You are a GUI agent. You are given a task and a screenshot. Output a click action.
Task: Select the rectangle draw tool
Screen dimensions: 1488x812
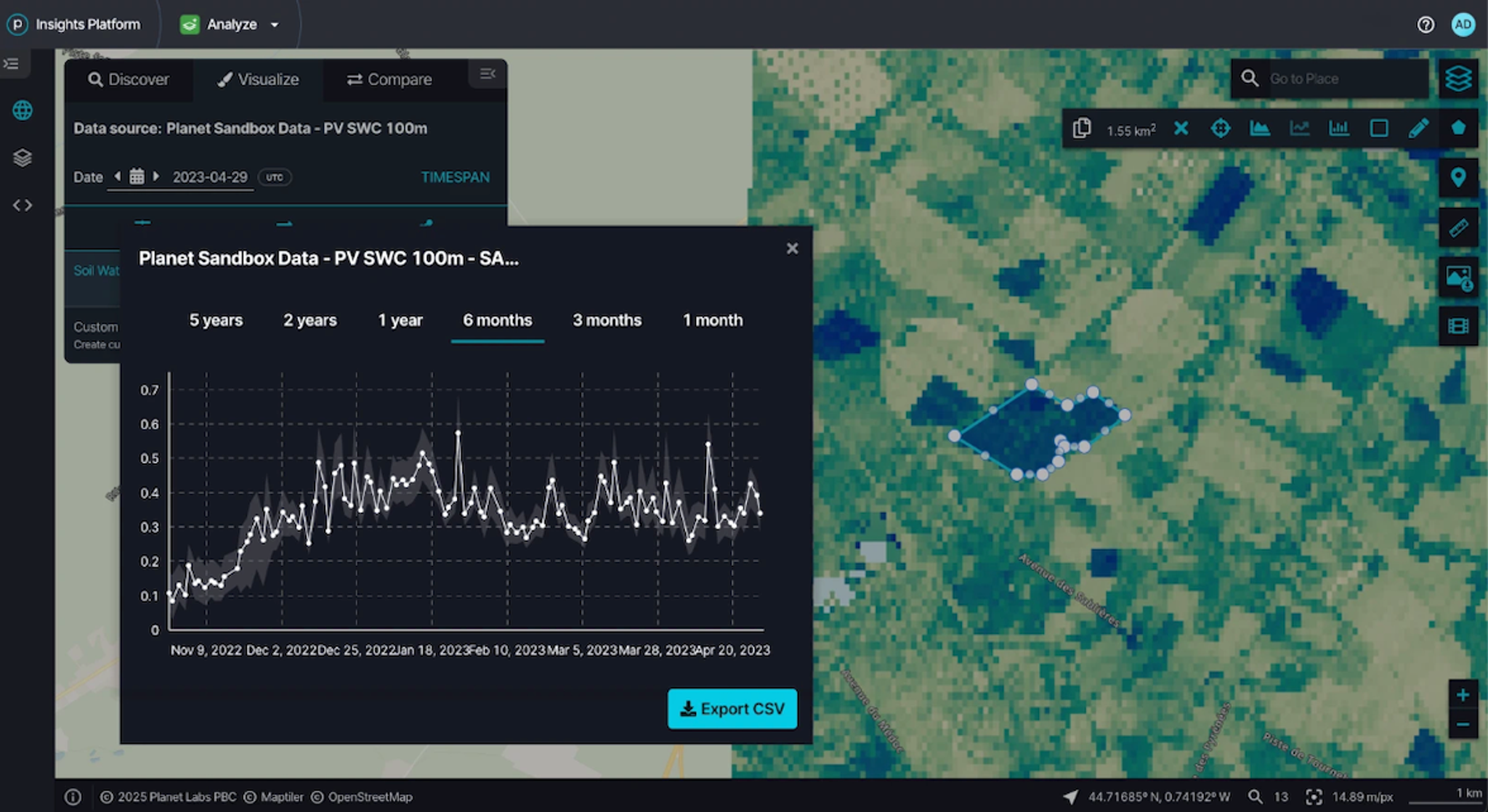1378,129
